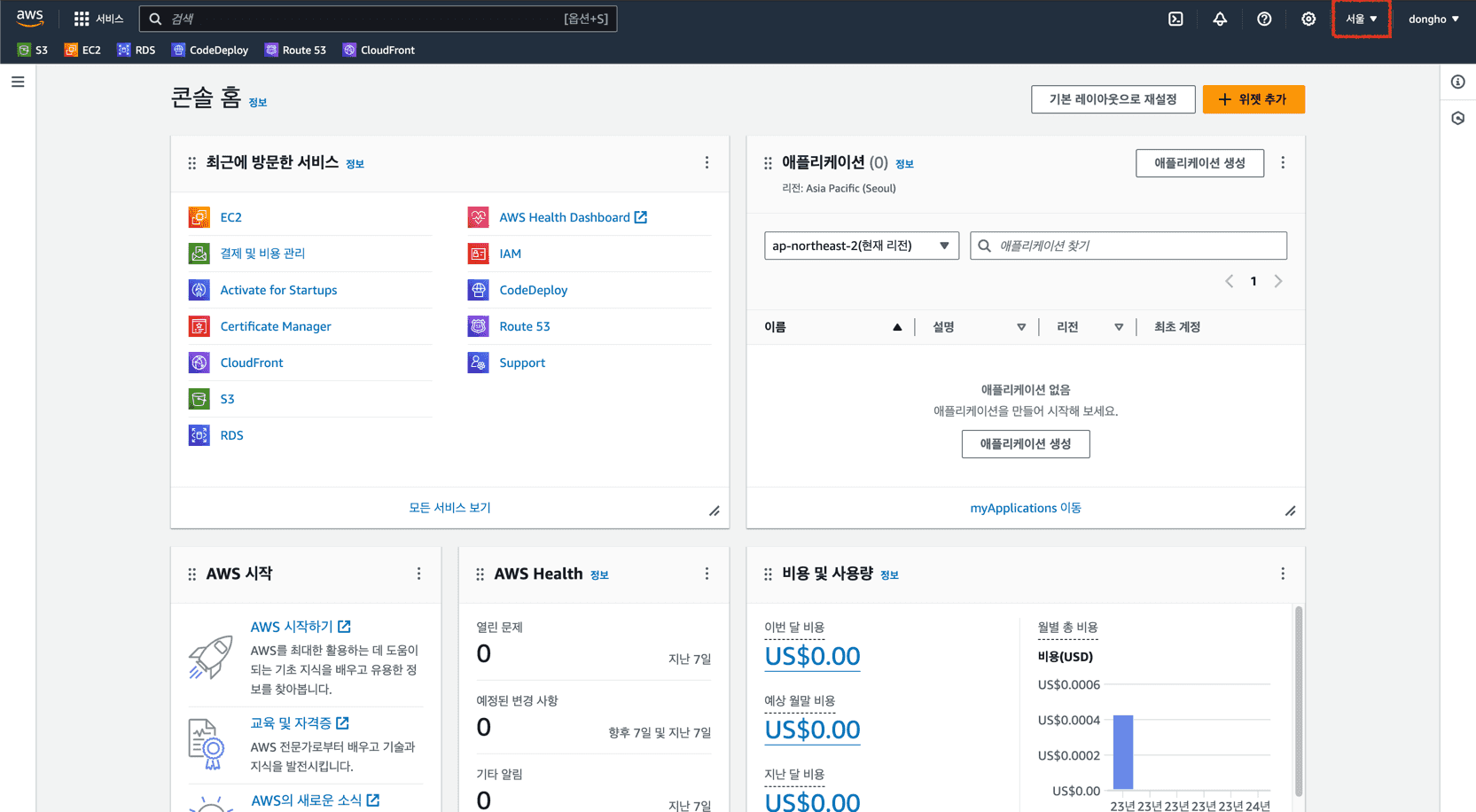Image resolution: width=1476 pixels, height=812 pixels.
Task: Click 정보 link next to 비용 및 사용량
Action: click(889, 575)
